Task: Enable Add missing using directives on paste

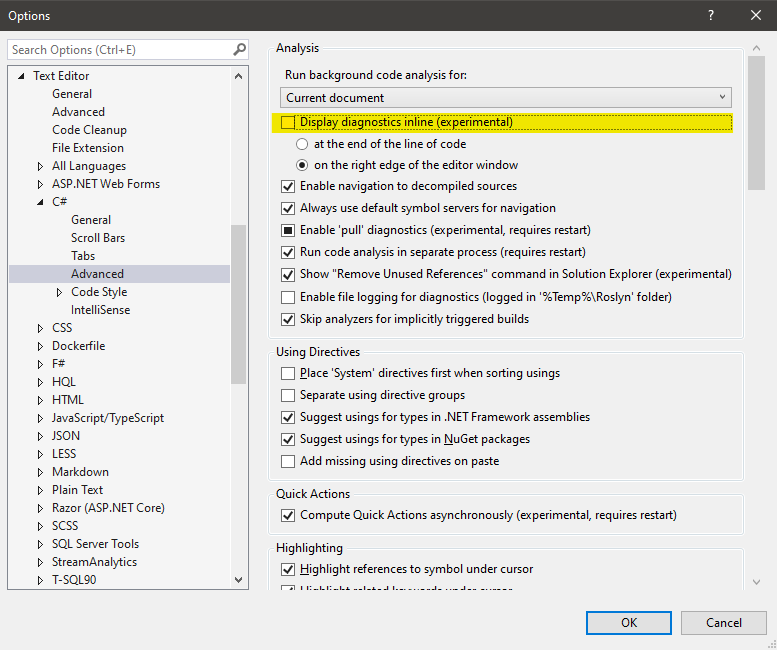Action: 288,461
